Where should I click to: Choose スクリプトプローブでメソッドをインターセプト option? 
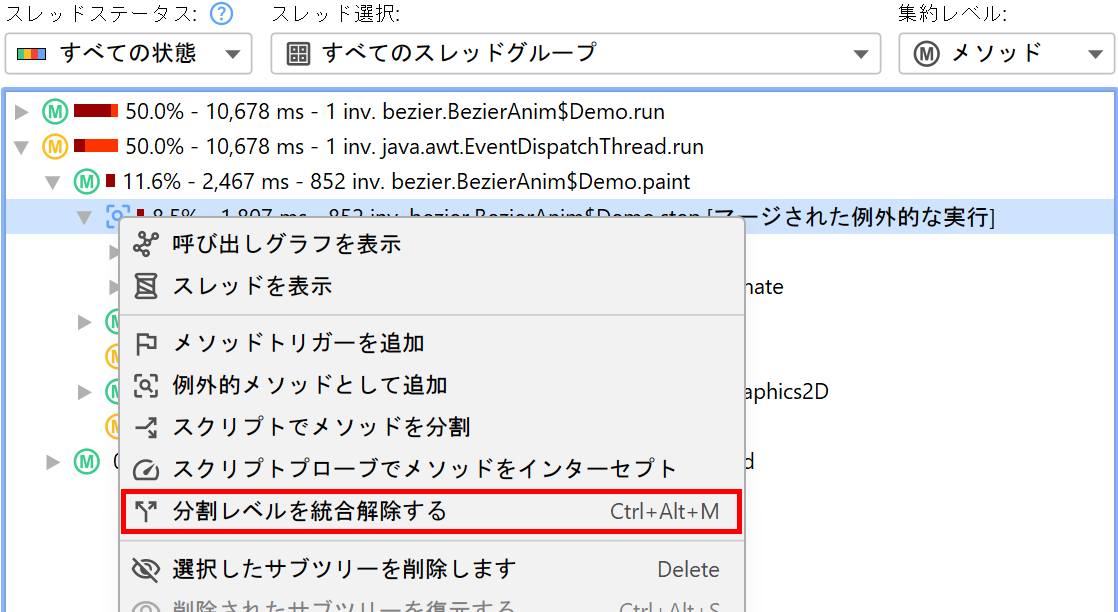coord(425,469)
